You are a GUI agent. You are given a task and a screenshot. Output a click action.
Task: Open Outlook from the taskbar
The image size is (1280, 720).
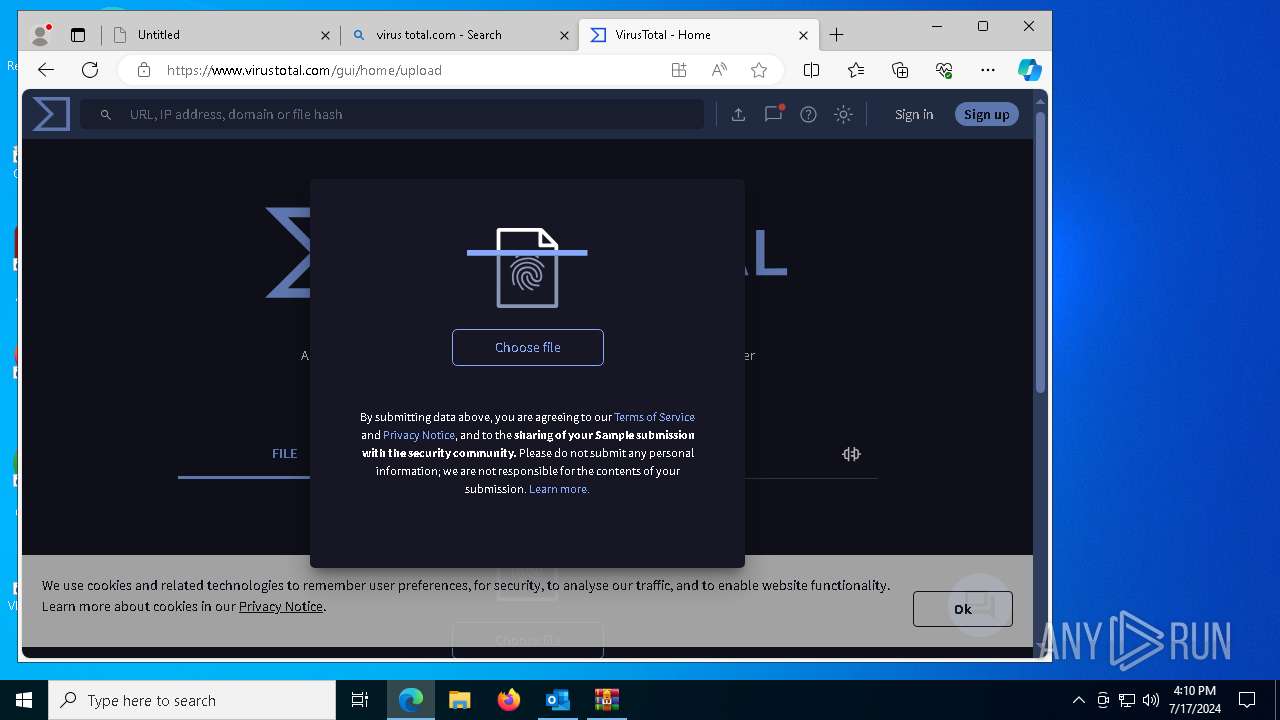557,700
